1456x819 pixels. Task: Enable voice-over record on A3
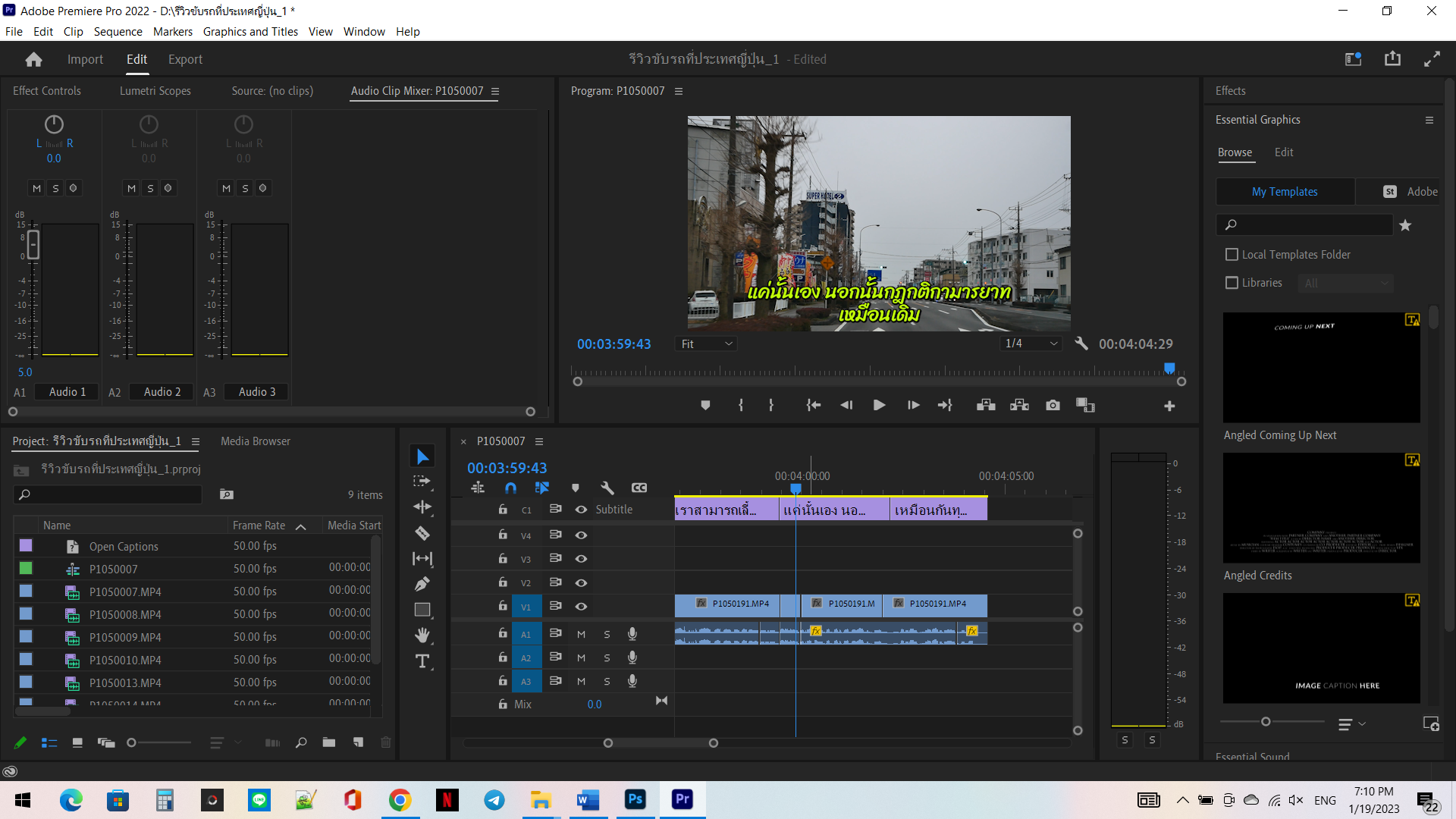(x=632, y=681)
